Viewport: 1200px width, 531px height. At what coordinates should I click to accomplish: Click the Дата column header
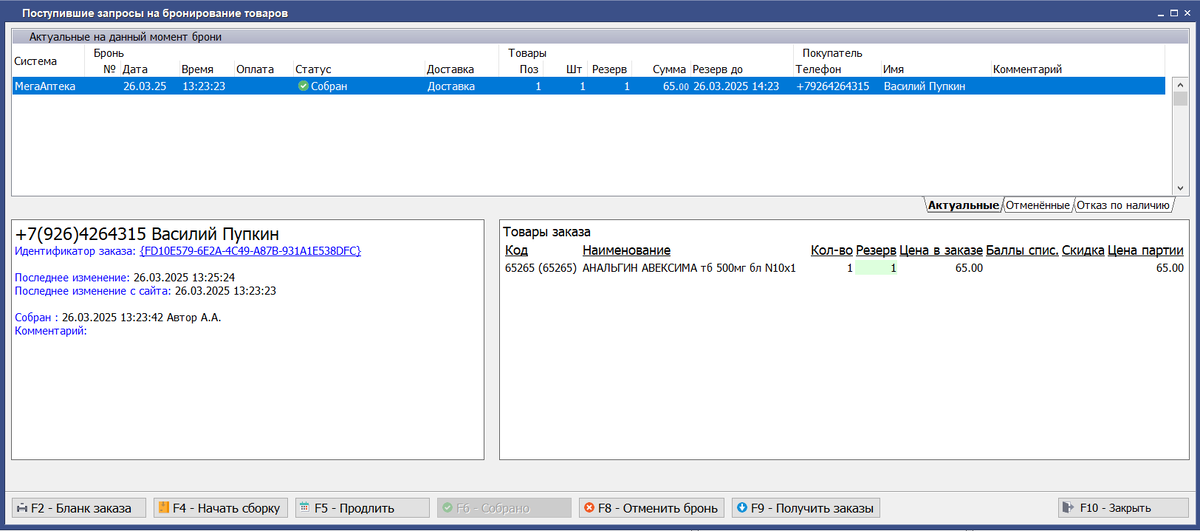136,70
